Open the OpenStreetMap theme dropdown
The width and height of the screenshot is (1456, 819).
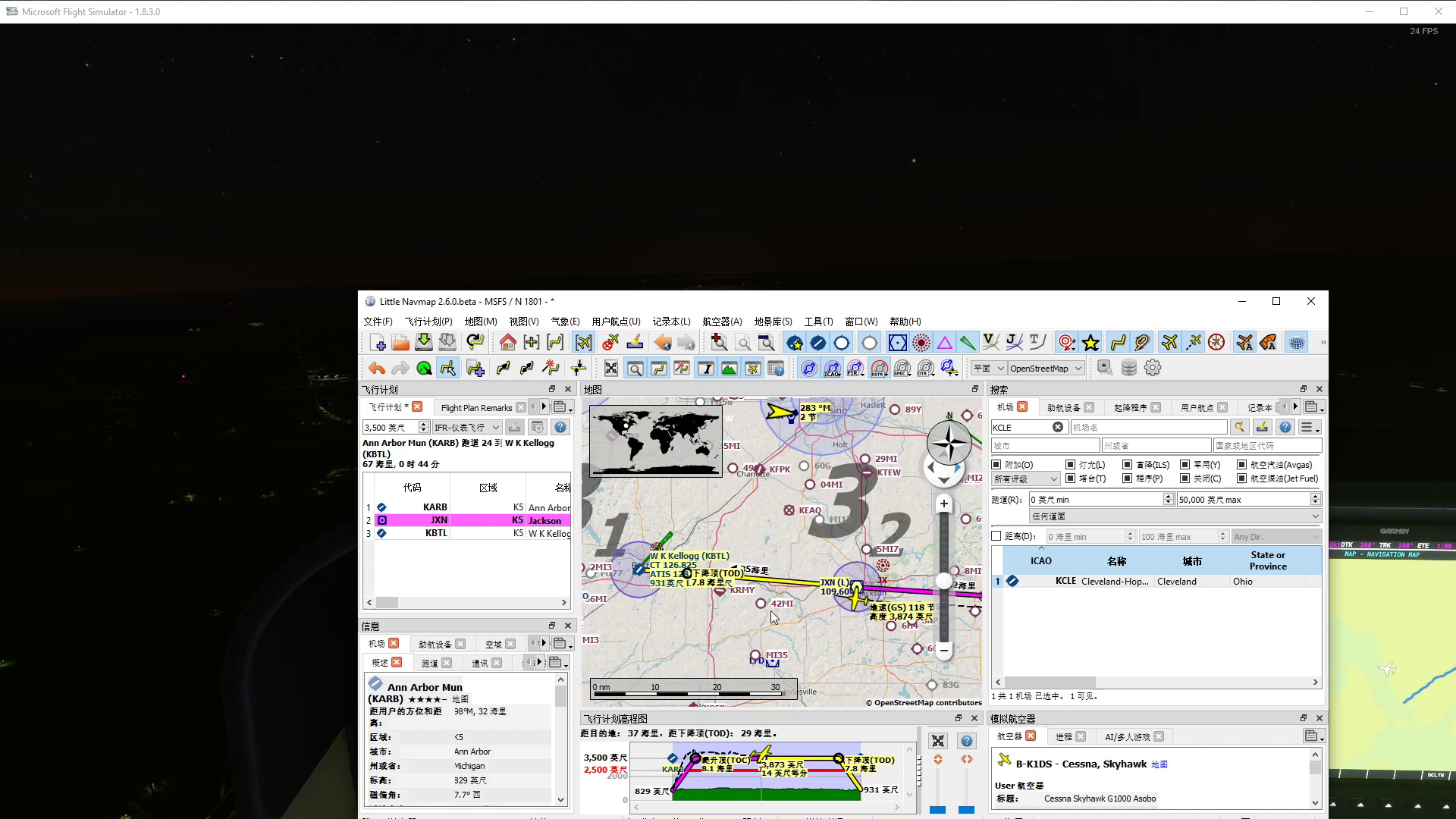pyautogui.click(x=1045, y=369)
